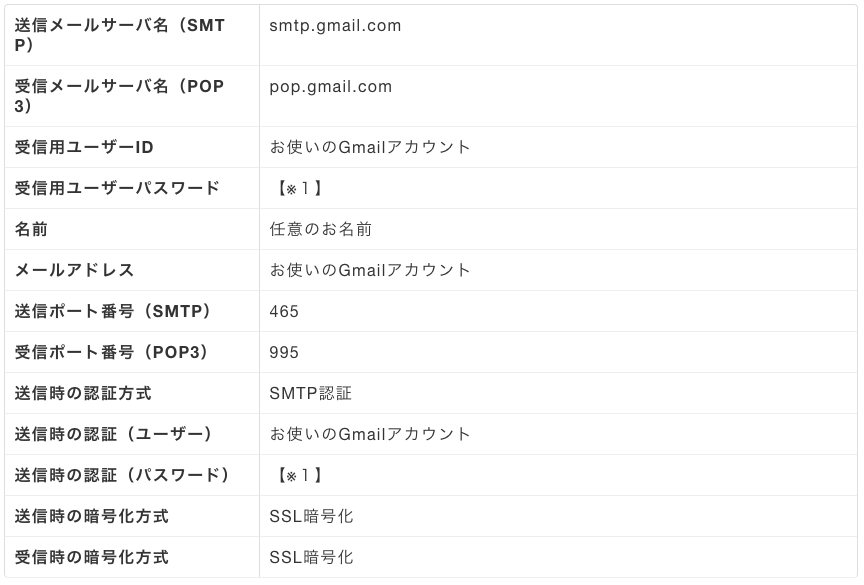Click the 受信用ユーザーパスワード label
Viewport: 864px width, 585px height.
point(117,188)
